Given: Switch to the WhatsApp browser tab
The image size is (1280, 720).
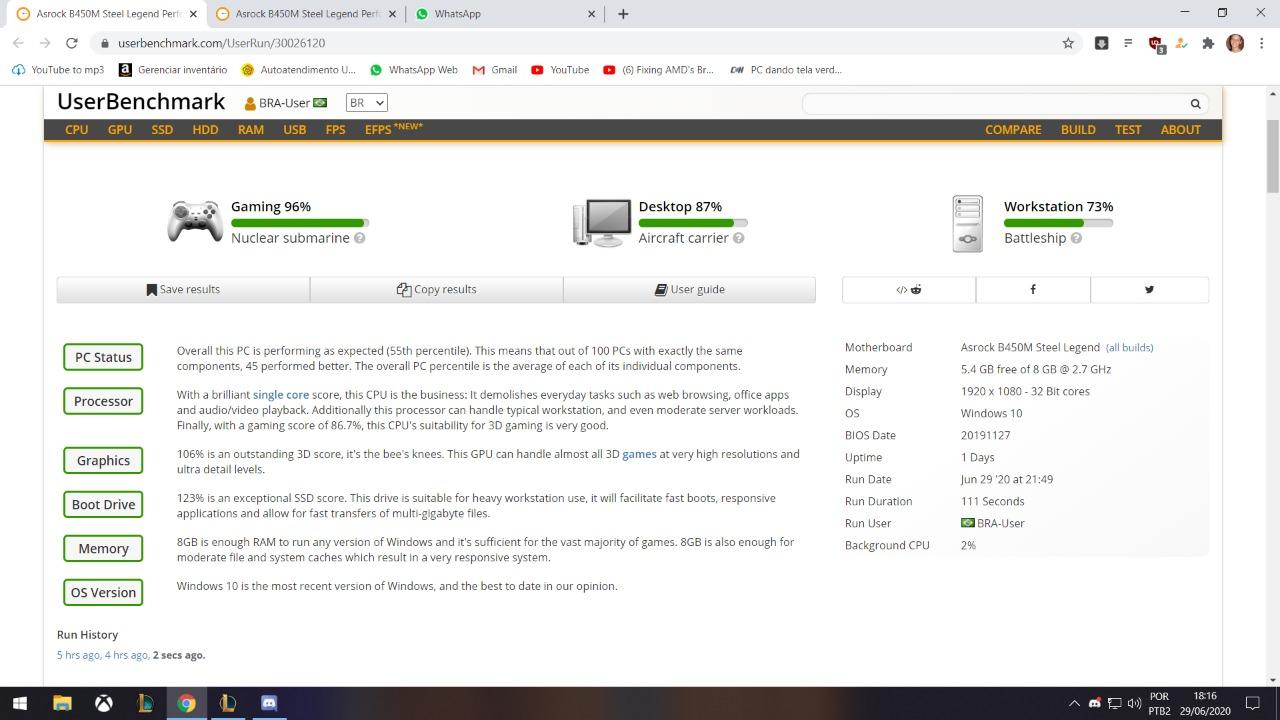Looking at the screenshot, I should point(505,14).
